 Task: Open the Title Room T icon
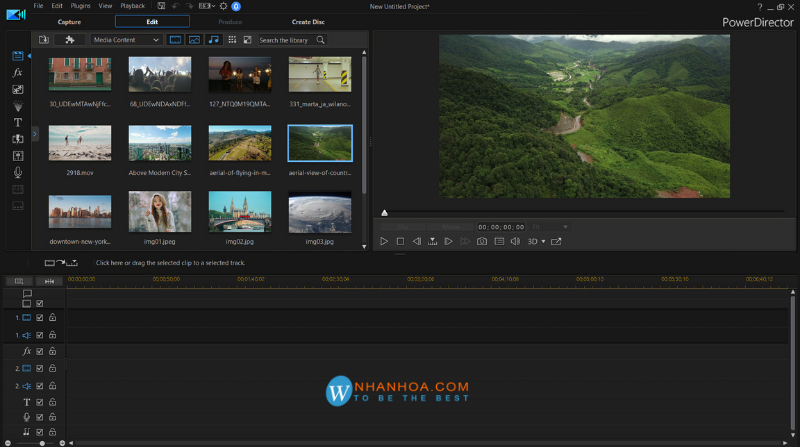[x=17, y=122]
